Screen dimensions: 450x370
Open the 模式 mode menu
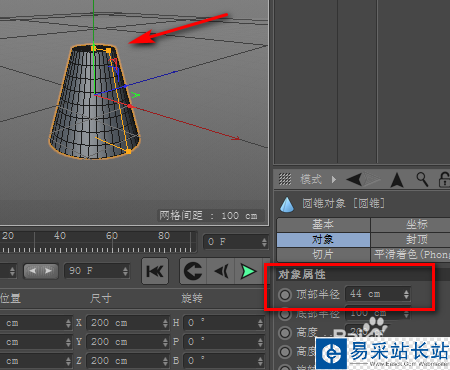point(311,179)
